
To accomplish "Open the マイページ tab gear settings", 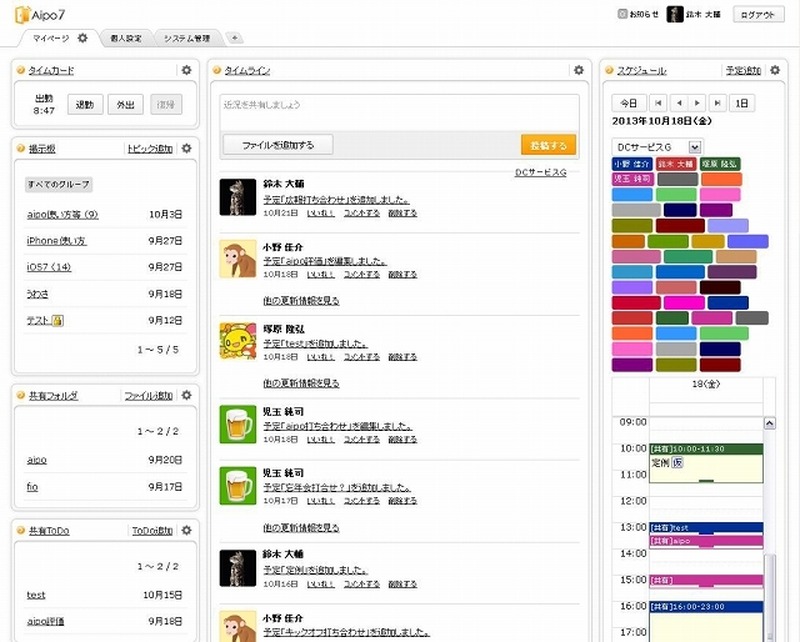I will [83, 38].
